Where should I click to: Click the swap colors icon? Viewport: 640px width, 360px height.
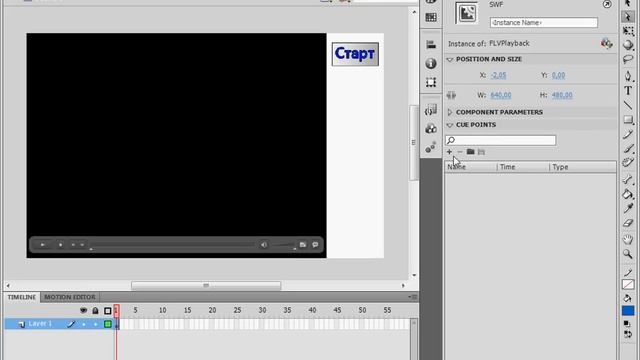pos(627,334)
